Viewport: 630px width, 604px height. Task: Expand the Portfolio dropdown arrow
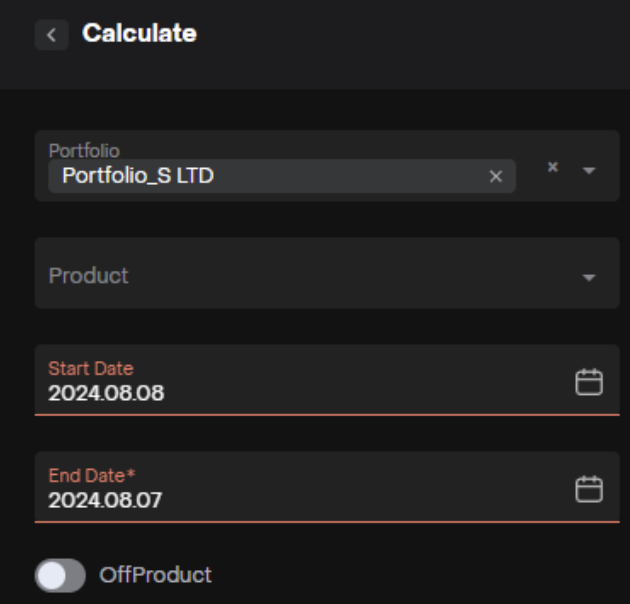pos(588,170)
